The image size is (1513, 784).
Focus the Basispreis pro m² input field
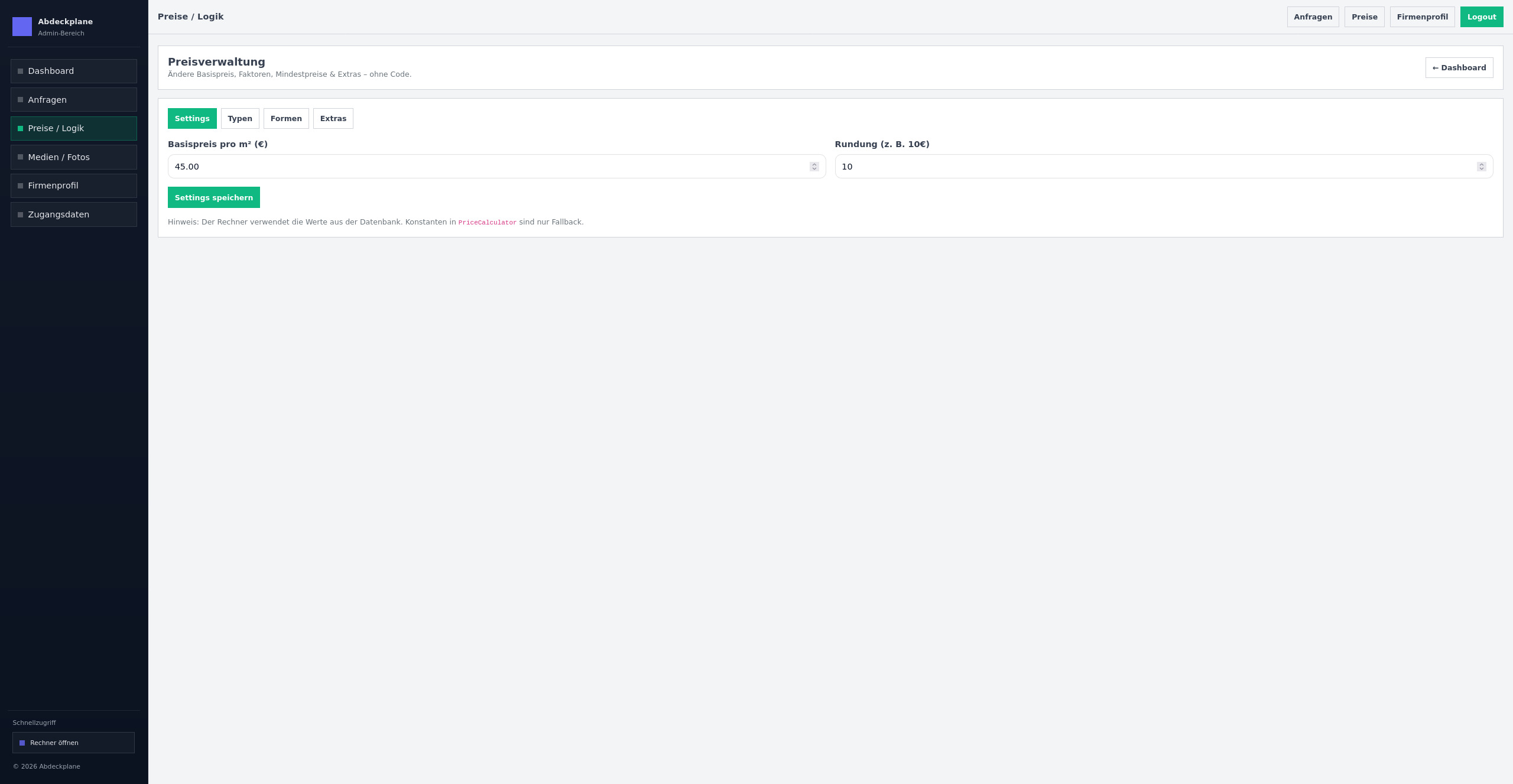pos(485,167)
